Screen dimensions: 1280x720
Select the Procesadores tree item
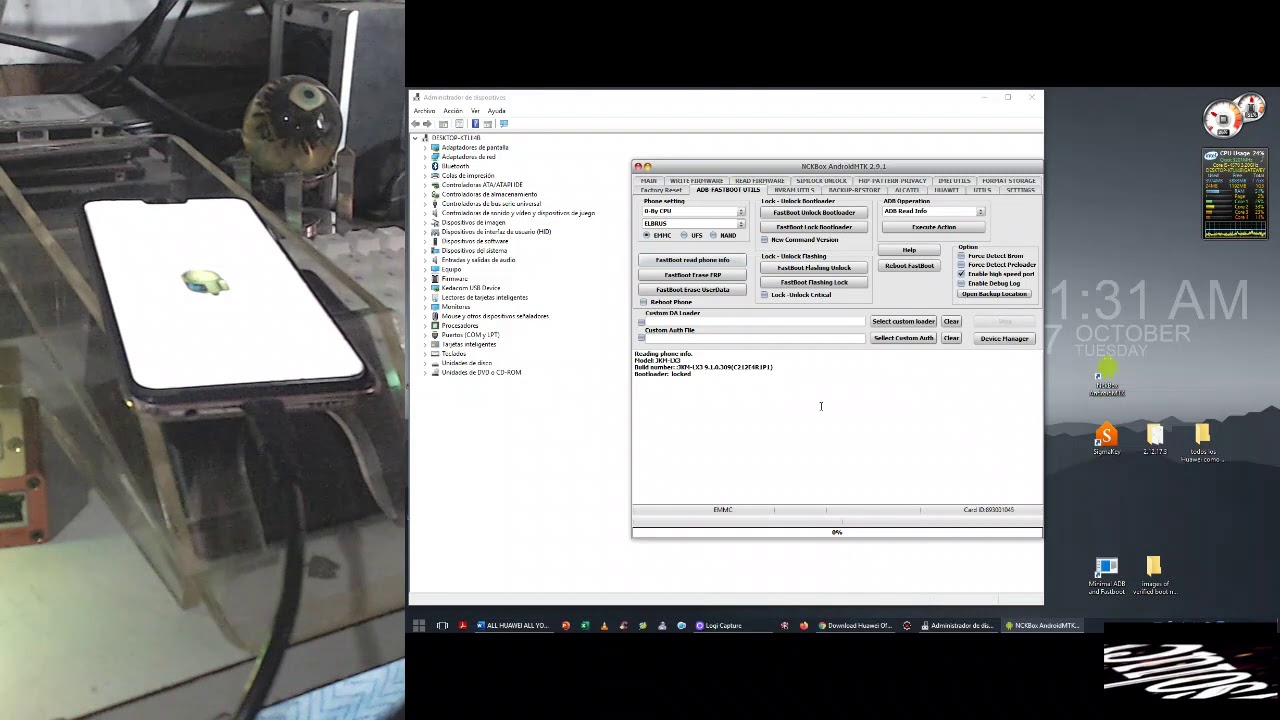(x=460, y=326)
